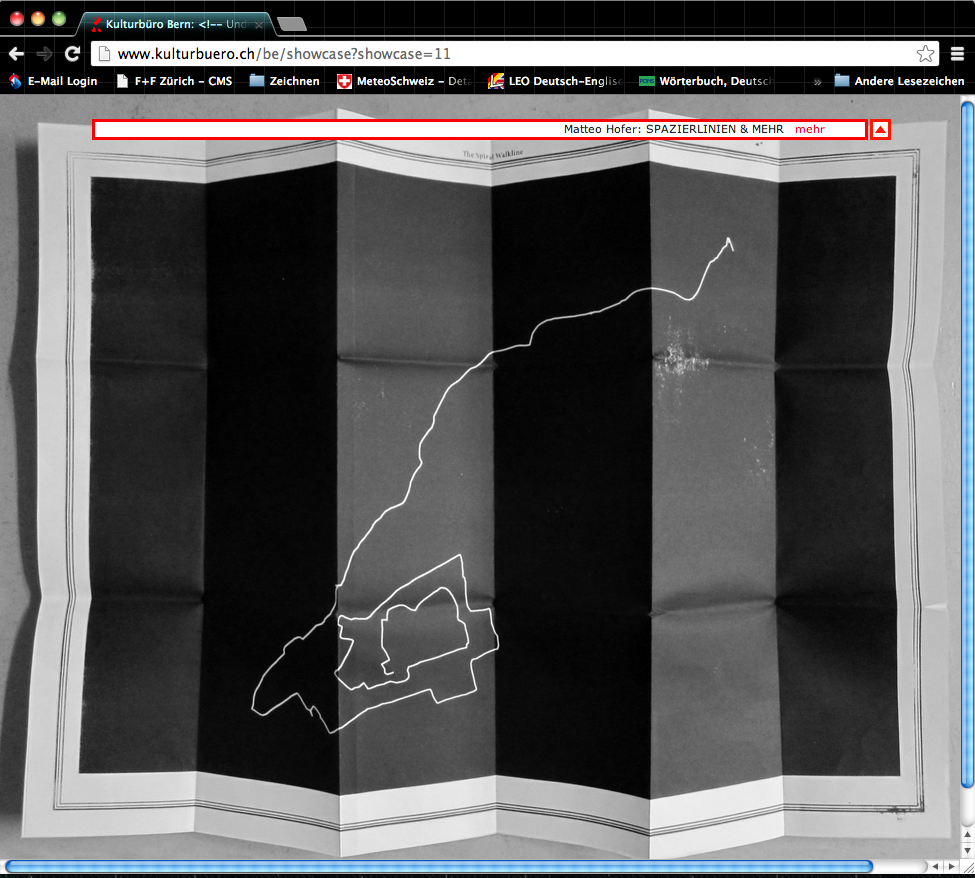Open the LEO Deutsch-Englisch bookmark
The width and height of the screenshot is (975, 878).
[x=555, y=81]
